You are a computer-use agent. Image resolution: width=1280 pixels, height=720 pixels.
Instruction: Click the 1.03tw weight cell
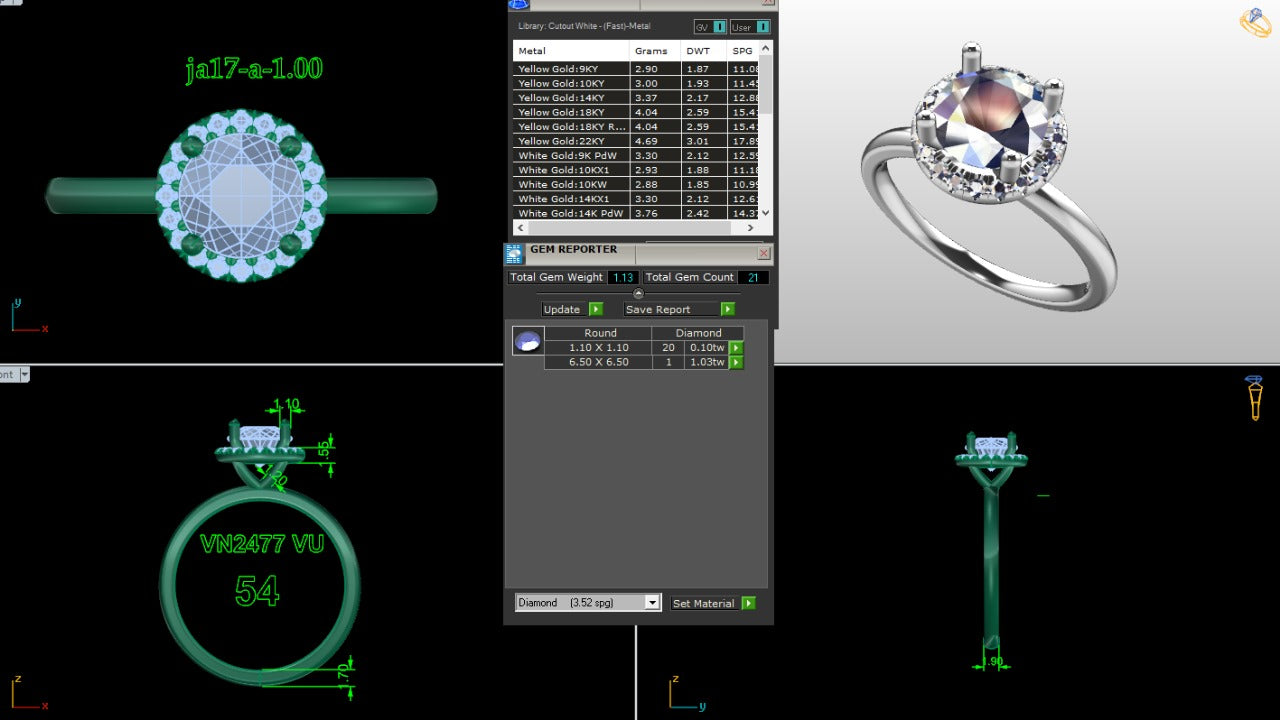click(706, 362)
